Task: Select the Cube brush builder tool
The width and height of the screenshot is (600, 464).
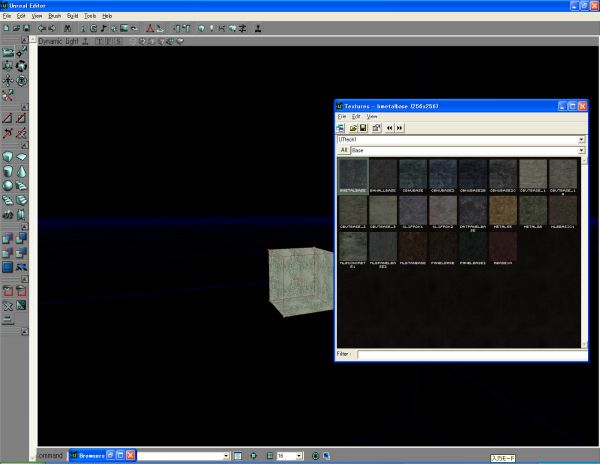Action: 8,157
